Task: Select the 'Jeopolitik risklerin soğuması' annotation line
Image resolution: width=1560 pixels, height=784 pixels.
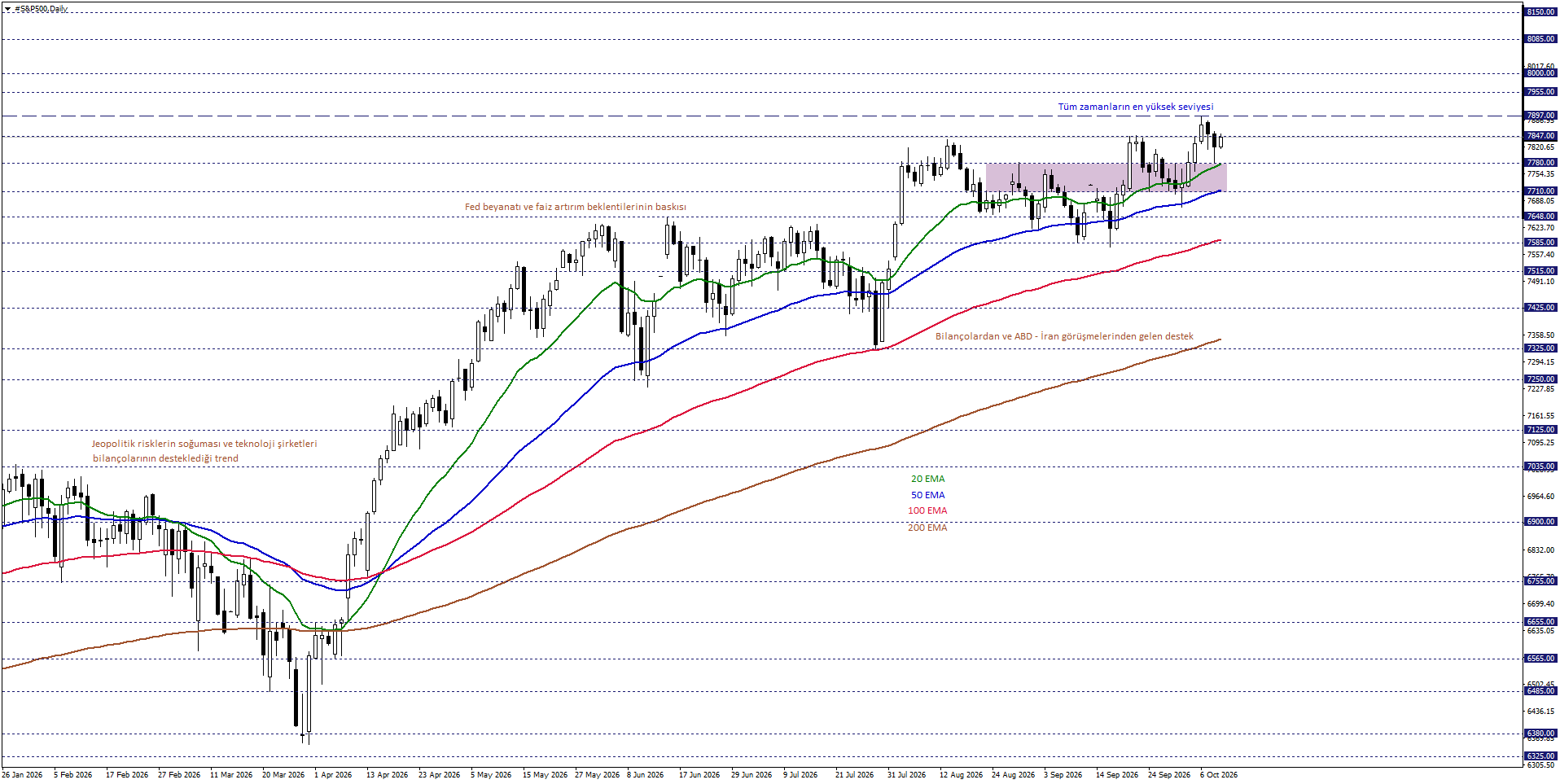Action: (x=204, y=444)
